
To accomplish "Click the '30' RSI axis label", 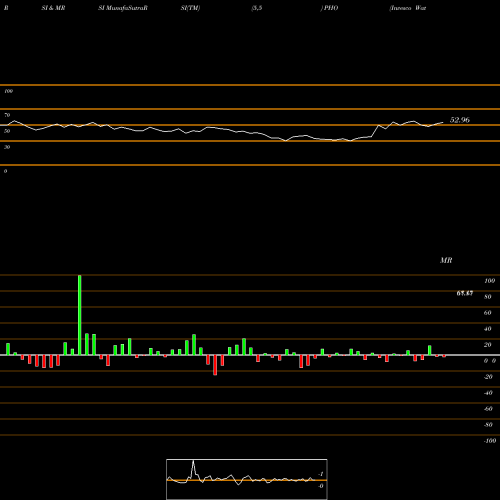I will point(7,147).
